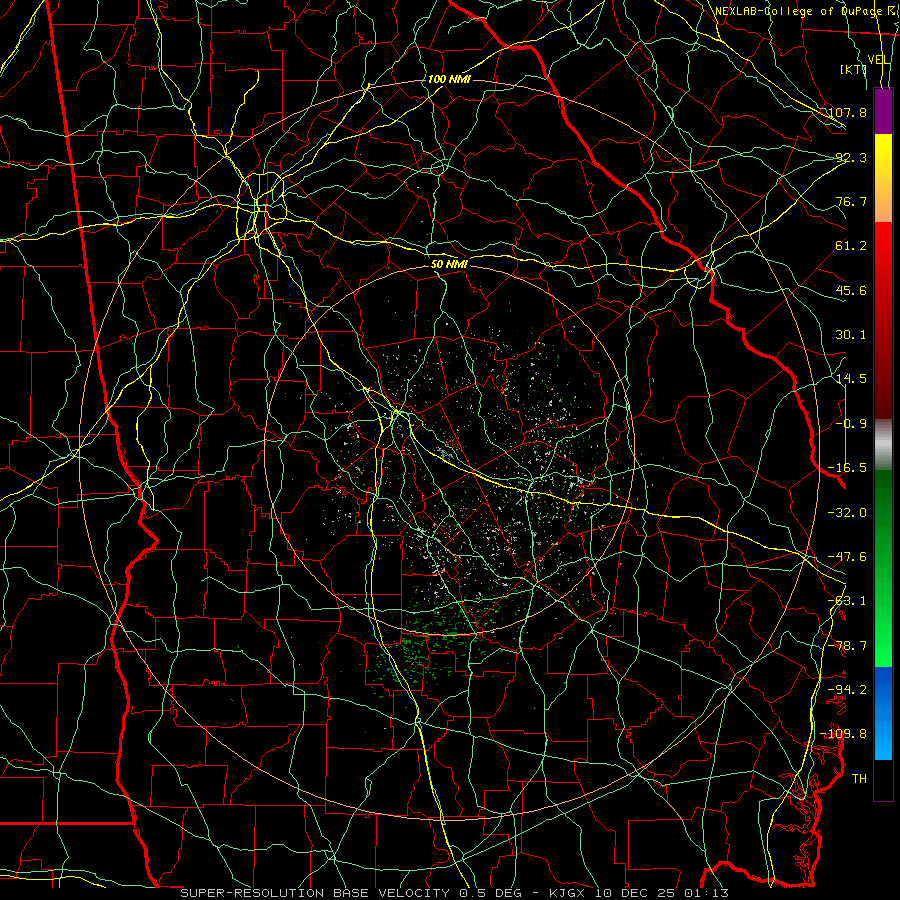The image size is (900, 900).
Task: Click the 50 NMI range ring label
Action: click(449, 265)
